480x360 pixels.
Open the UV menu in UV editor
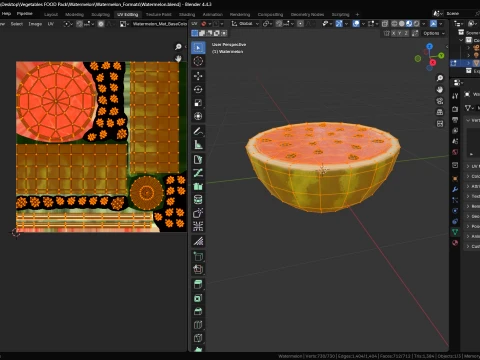(x=50, y=24)
